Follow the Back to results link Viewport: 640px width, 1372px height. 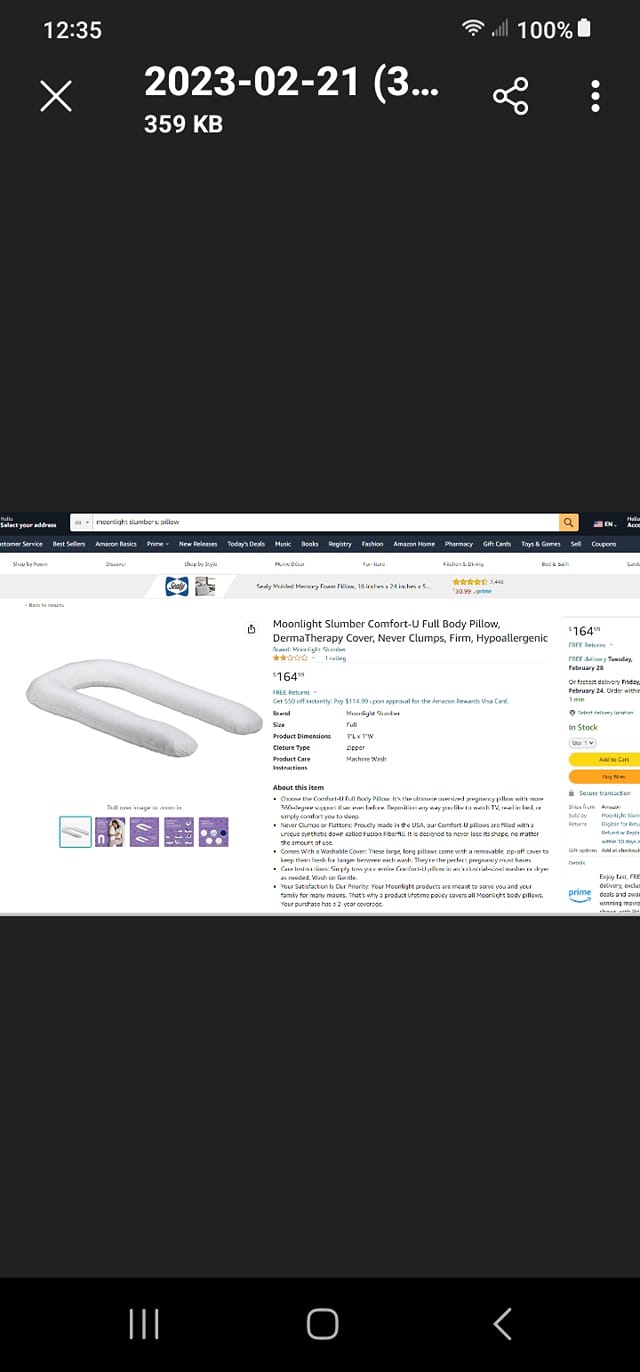tap(45, 605)
